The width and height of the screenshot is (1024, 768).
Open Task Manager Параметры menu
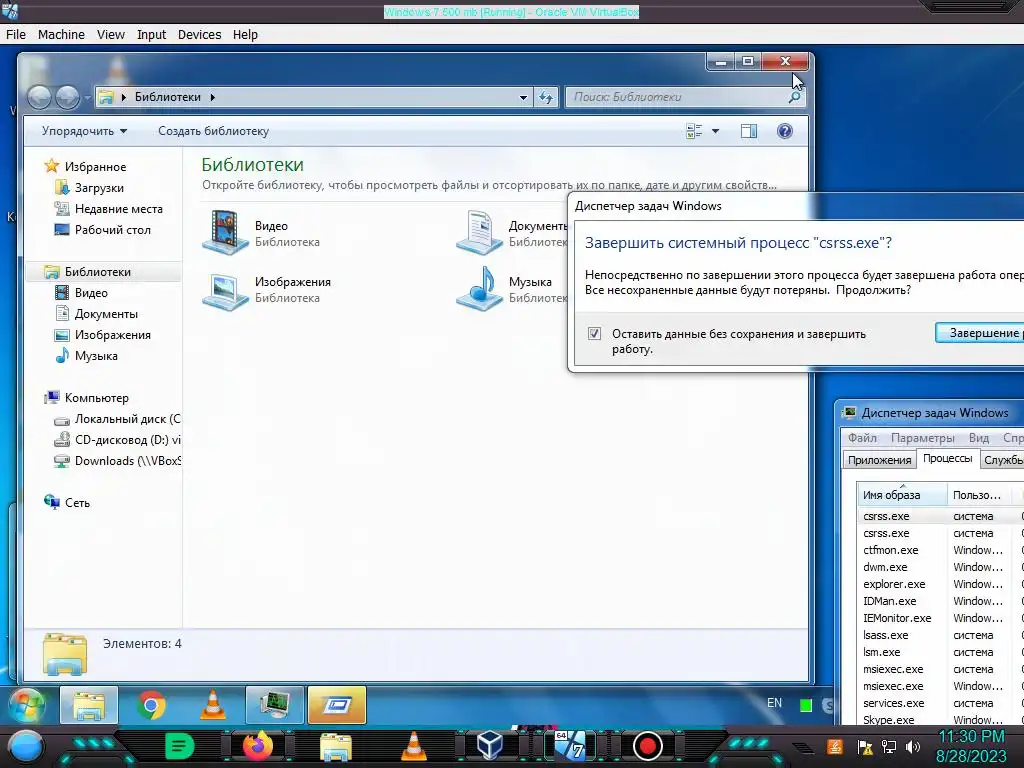pos(923,438)
